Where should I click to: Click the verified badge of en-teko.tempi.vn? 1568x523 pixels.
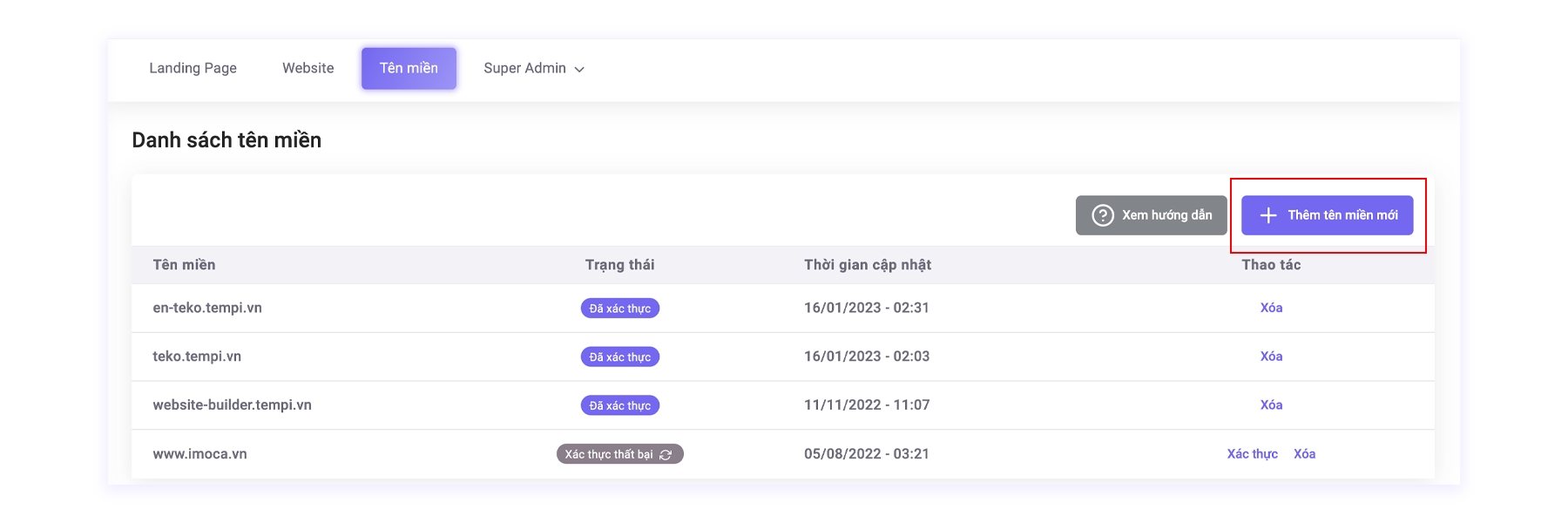(x=619, y=309)
